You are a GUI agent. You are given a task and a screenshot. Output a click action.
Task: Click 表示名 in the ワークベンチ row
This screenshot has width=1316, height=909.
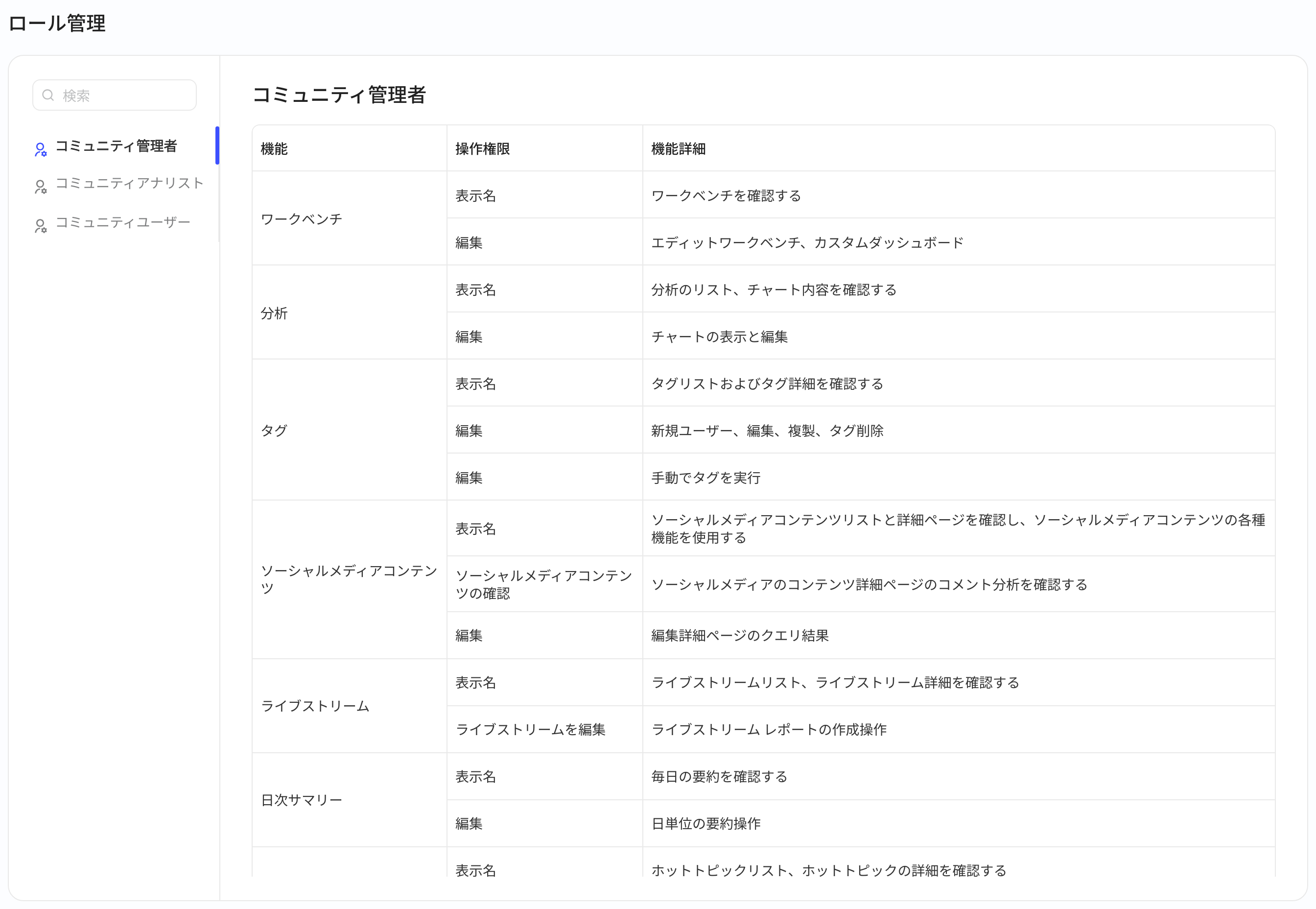click(476, 195)
